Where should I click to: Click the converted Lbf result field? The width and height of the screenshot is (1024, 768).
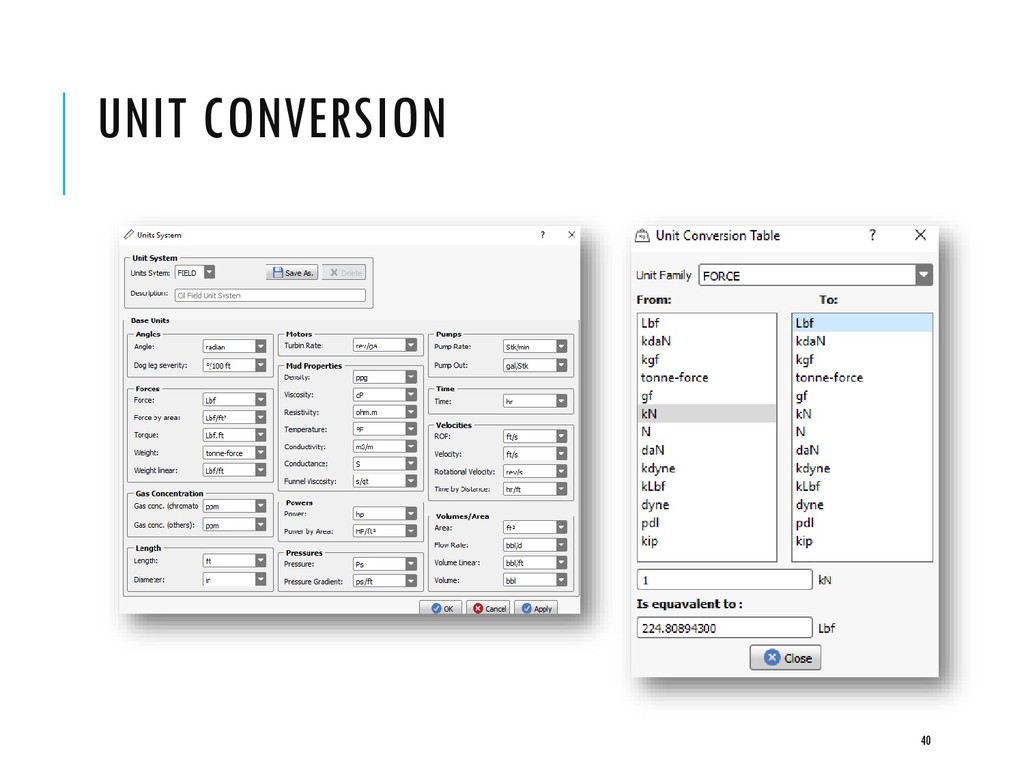click(x=724, y=628)
